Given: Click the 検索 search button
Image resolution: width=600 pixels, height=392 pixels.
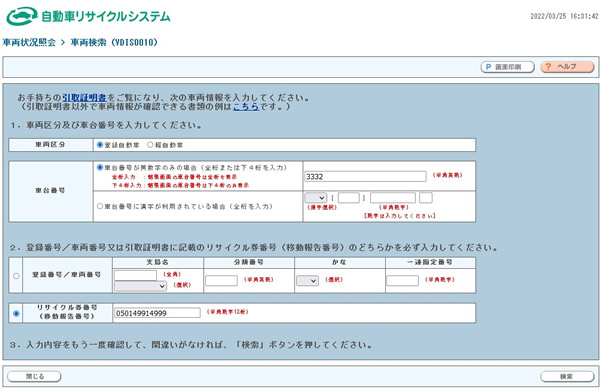Looking at the screenshot, I should 567,376.
